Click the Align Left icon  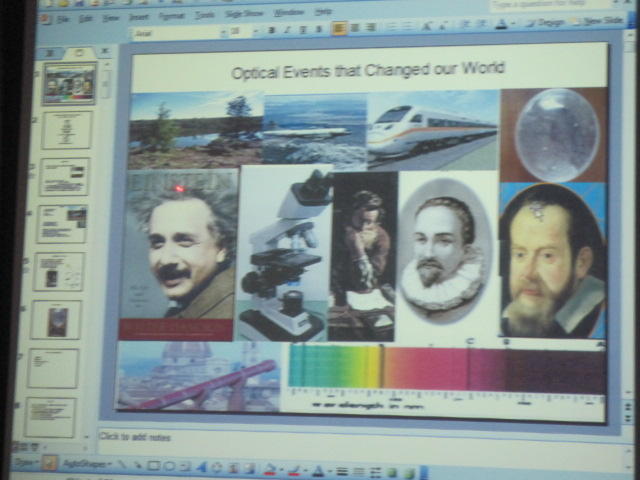coord(339,29)
